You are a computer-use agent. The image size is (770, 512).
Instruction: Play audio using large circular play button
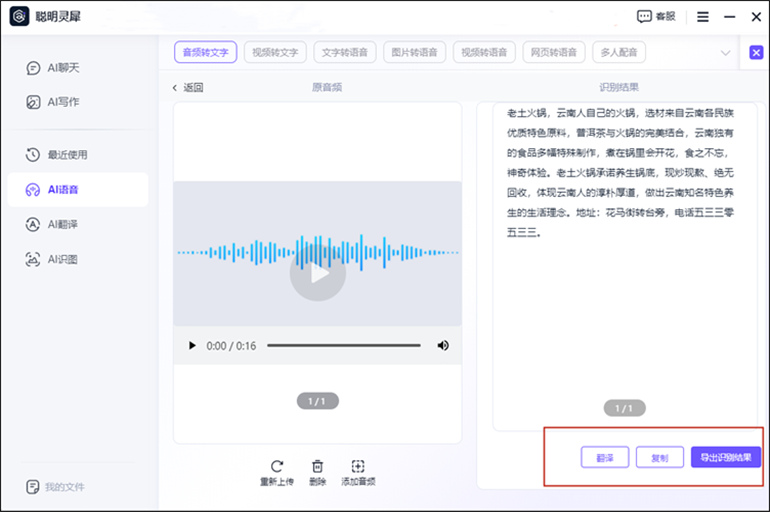pos(318,273)
